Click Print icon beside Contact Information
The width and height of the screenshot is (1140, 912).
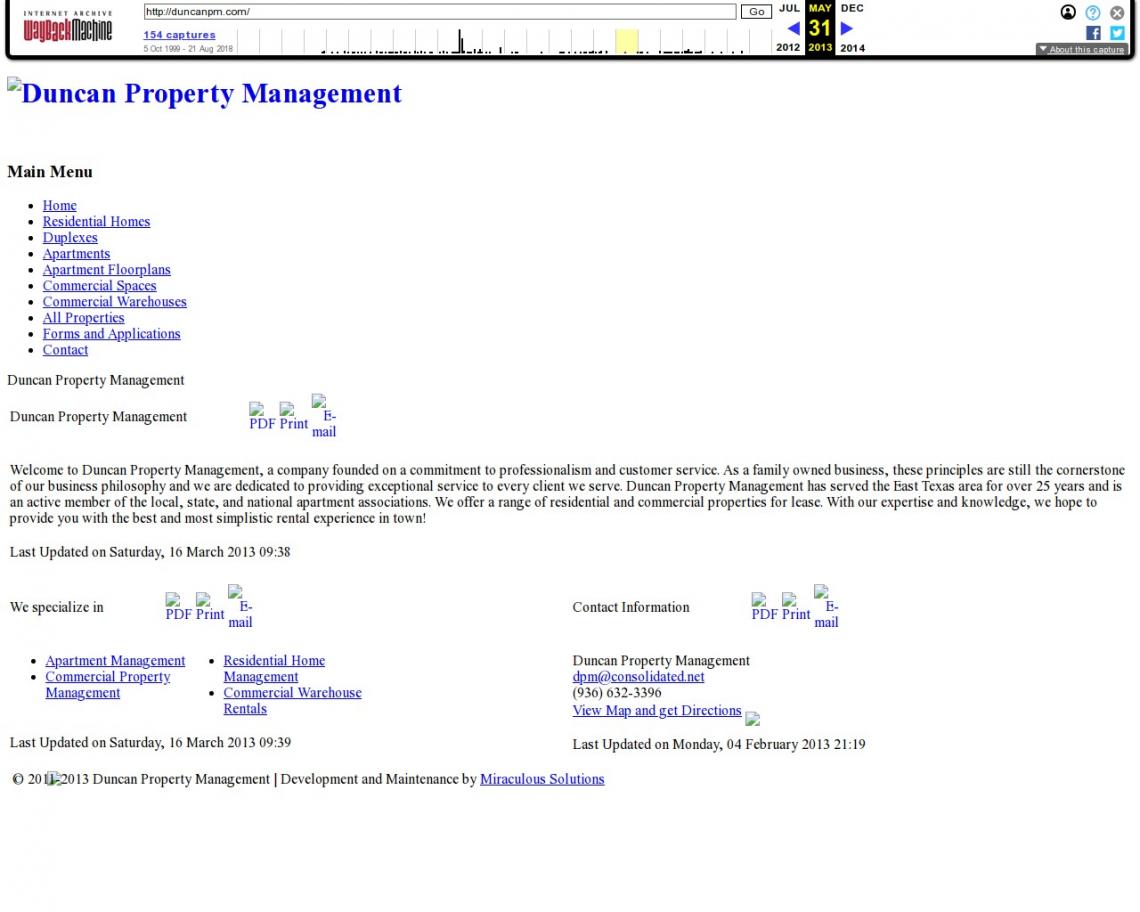(x=796, y=607)
